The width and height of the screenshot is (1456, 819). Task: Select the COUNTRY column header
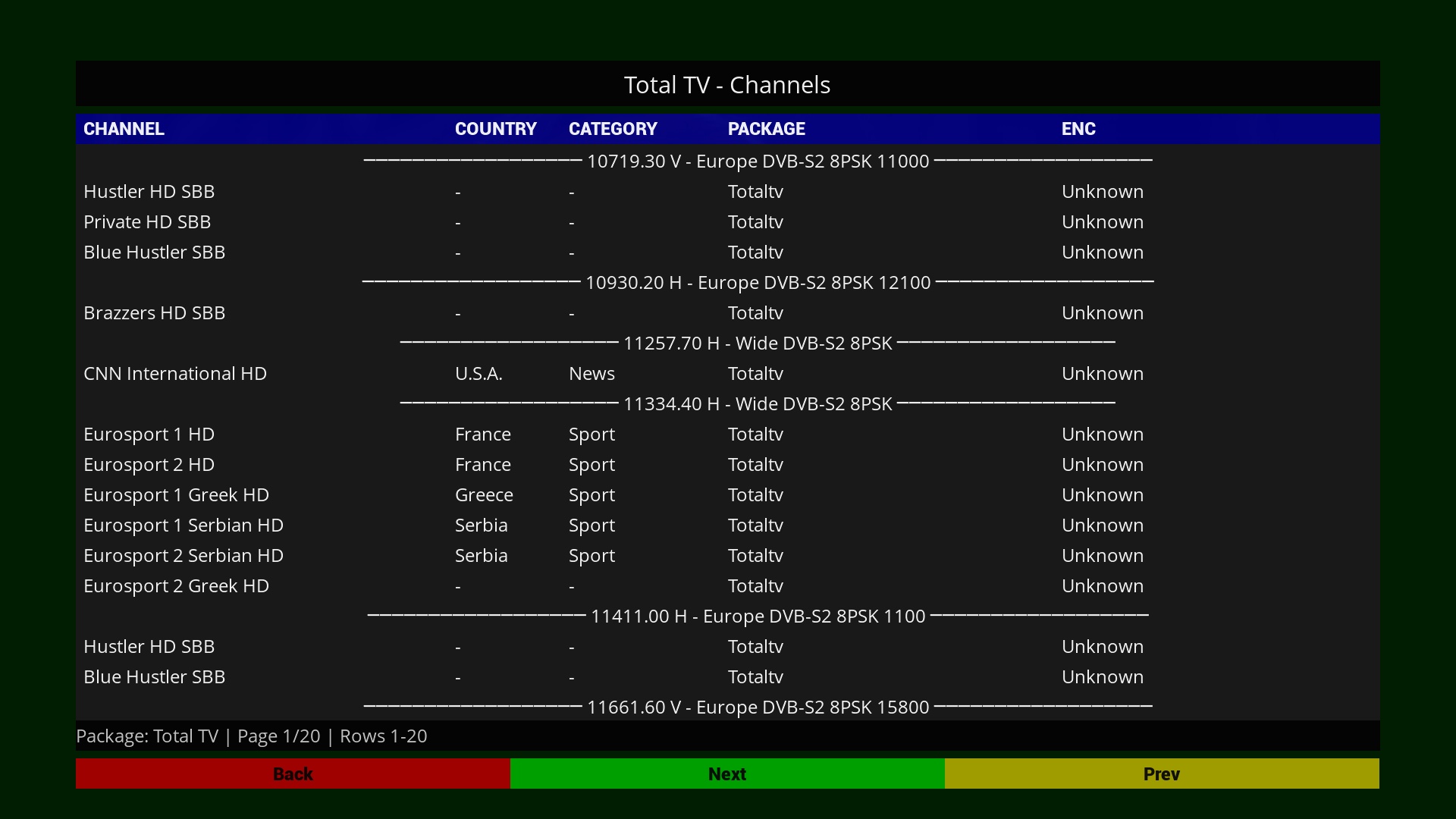point(496,129)
